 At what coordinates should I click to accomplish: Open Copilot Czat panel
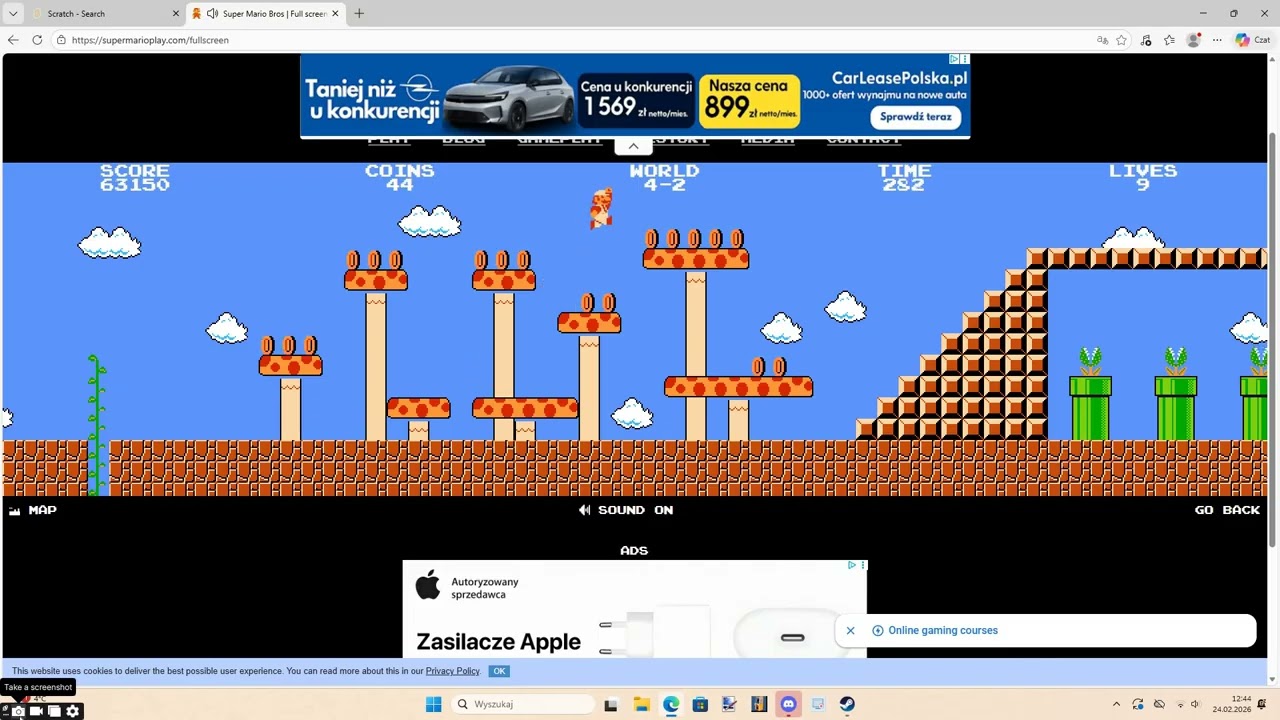click(1252, 40)
